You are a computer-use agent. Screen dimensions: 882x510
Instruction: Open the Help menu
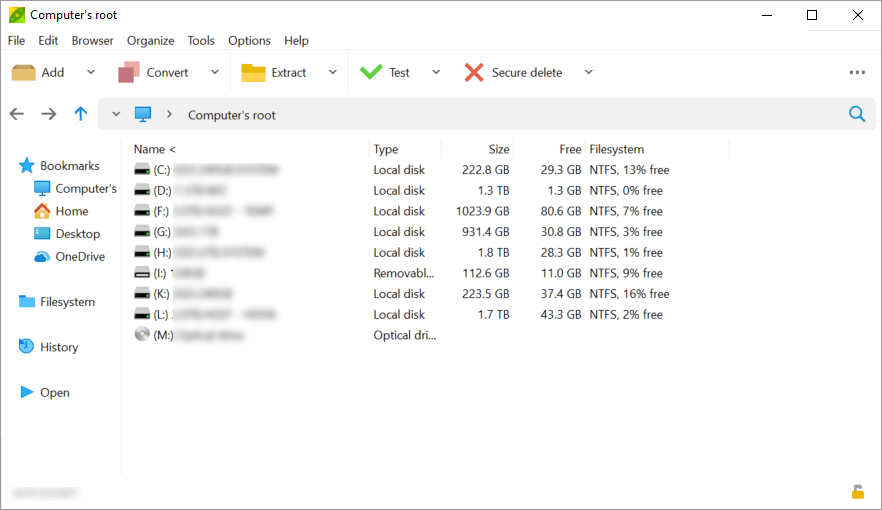pos(296,40)
